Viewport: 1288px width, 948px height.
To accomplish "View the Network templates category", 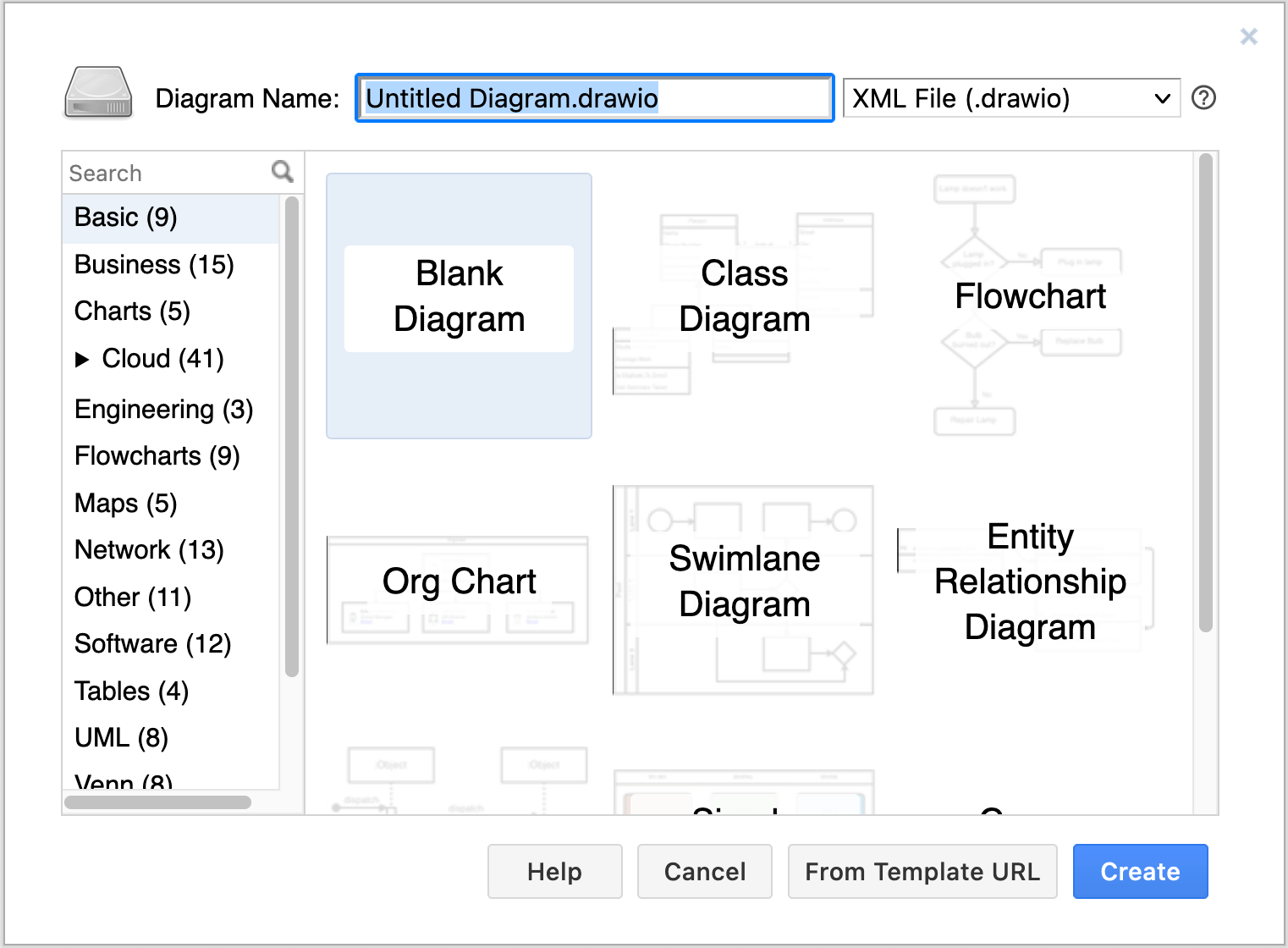I will (x=148, y=549).
